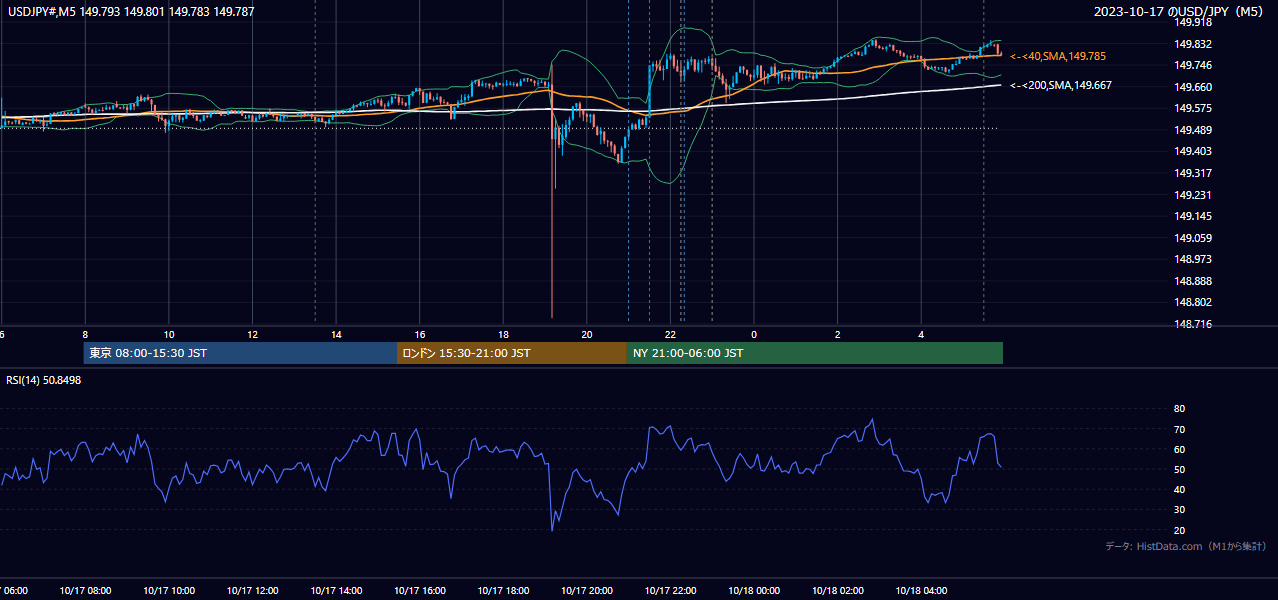Click RSI axis level 40
Screen dimensions: 1278x600
pyautogui.click(x=1179, y=489)
